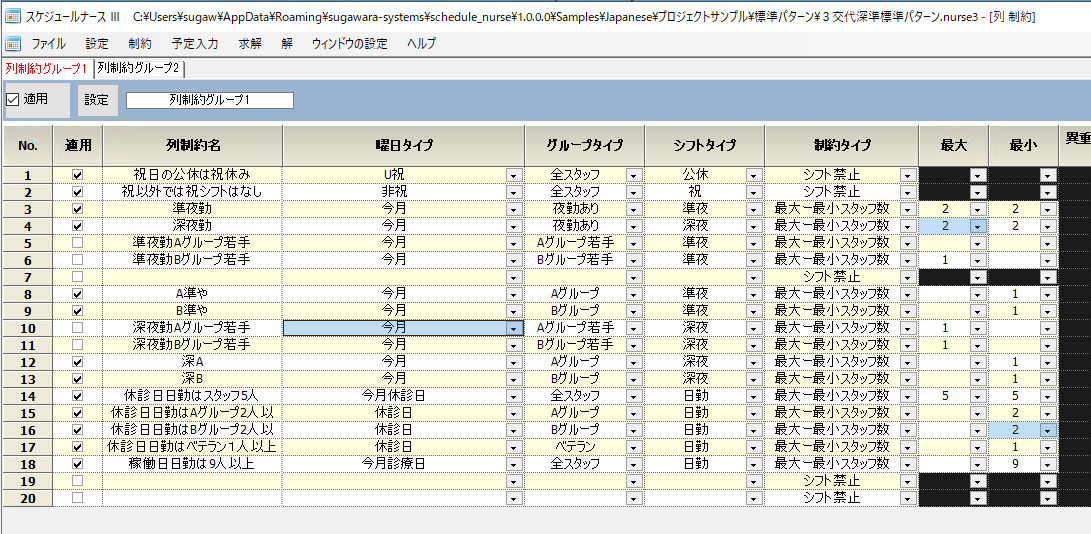Open the ウィンドウの設定 menu
Viewport: 1091px width, 534px height.
(350, 44)
